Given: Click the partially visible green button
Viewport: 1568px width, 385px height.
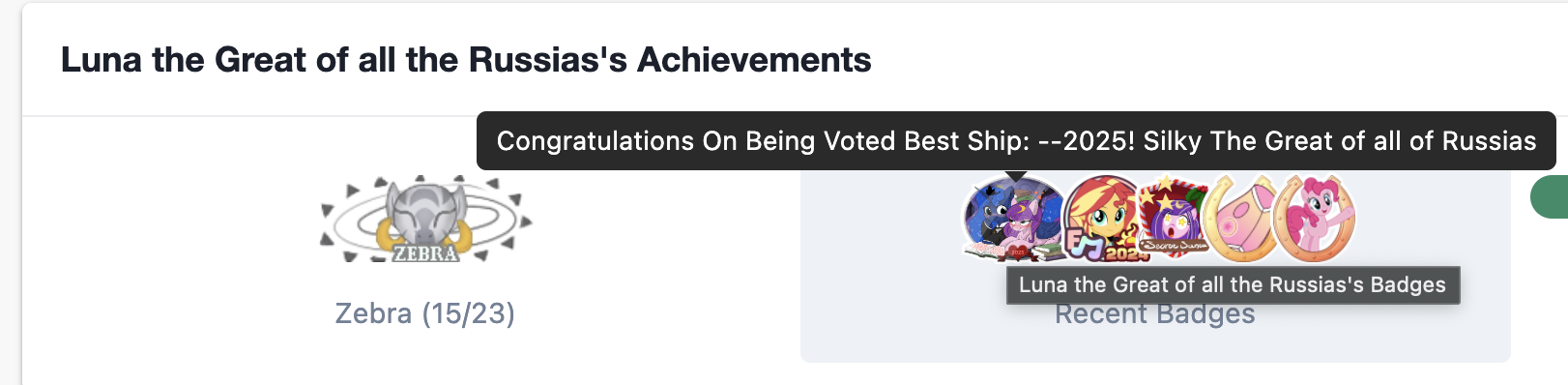Looking at the screenshot, I should pyautogui.click(x=1550, y=197).
